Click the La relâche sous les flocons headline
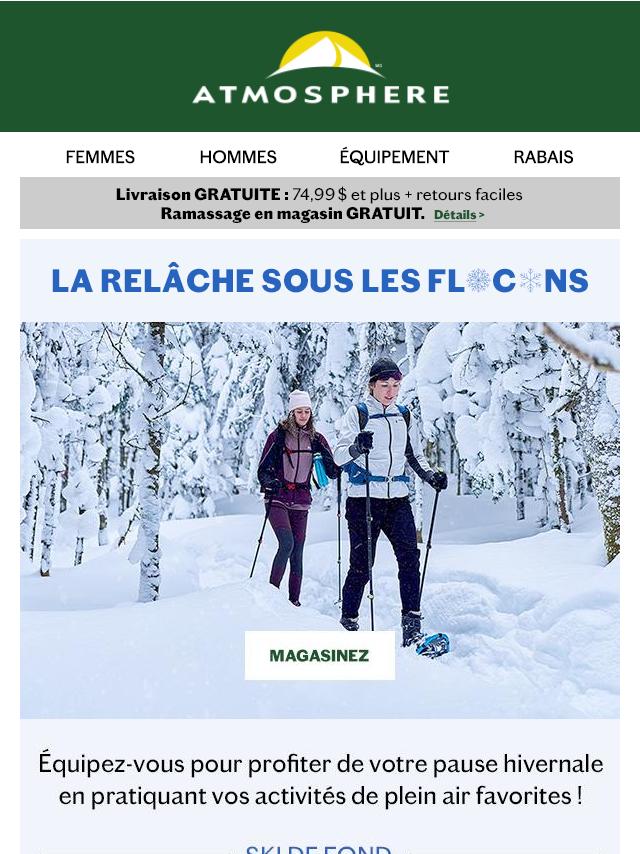This screenshot has height=854, width=640. pos(320,280)
